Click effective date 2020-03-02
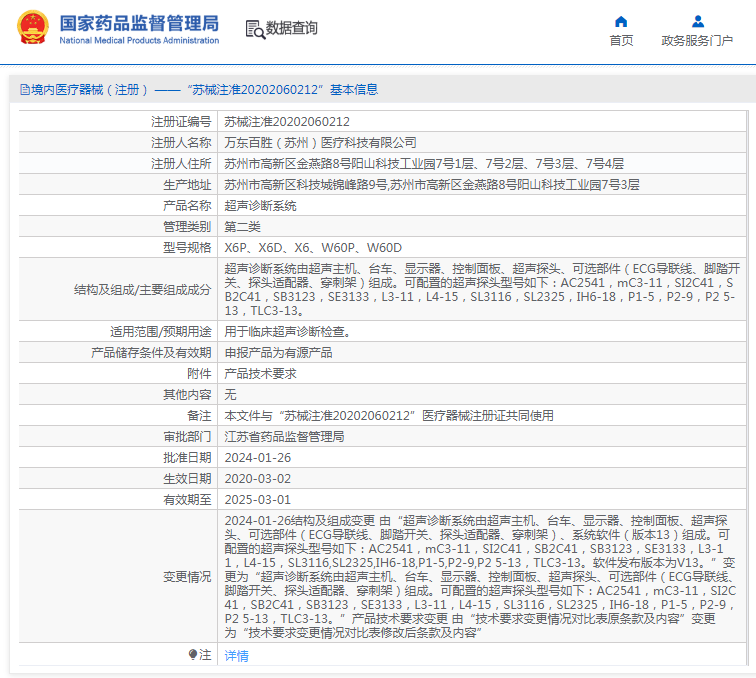The height and width of the screenshot is (678, 756). [x=257, y=479]
